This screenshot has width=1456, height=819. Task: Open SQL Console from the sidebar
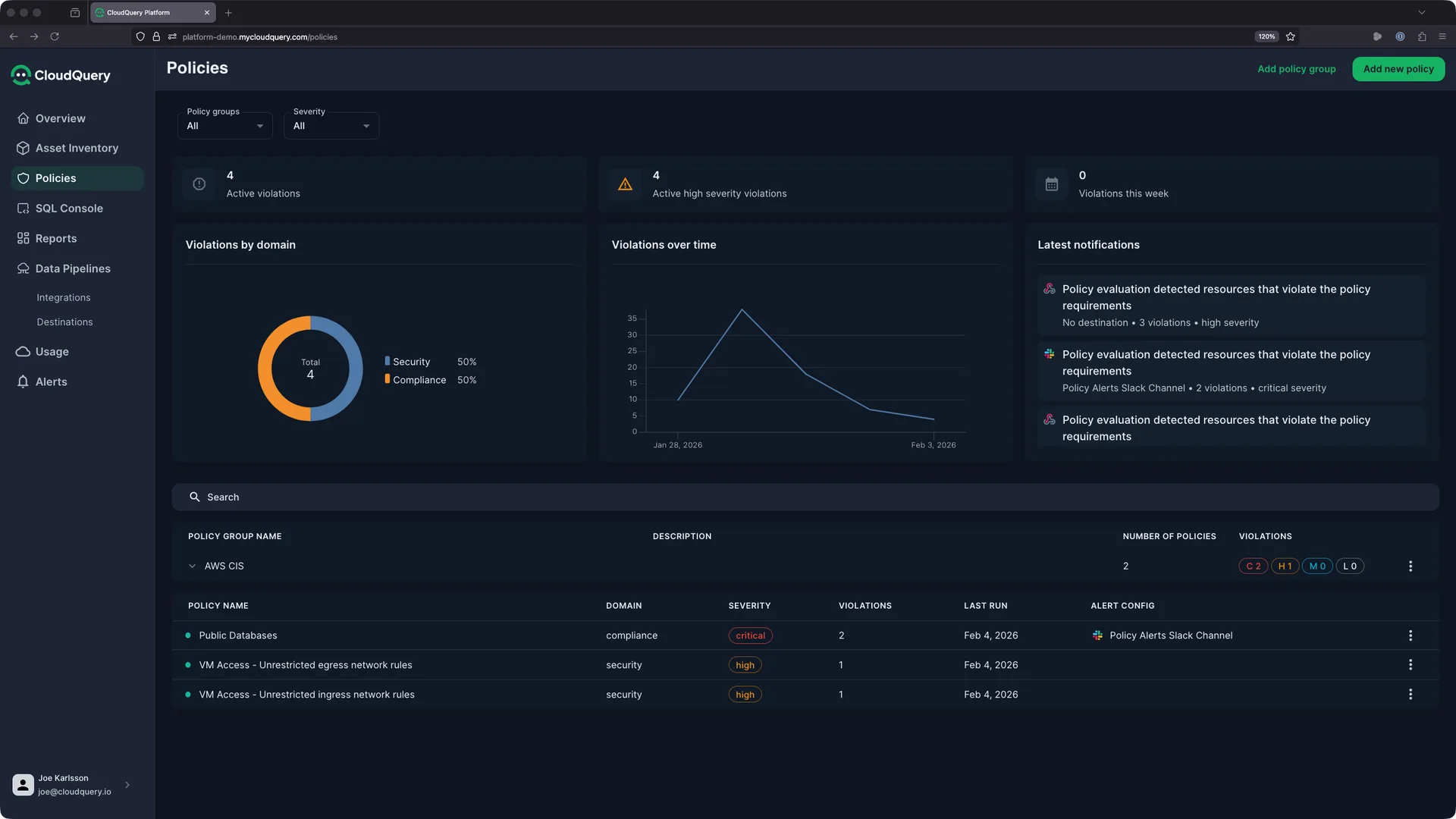(x=69, y=209)
